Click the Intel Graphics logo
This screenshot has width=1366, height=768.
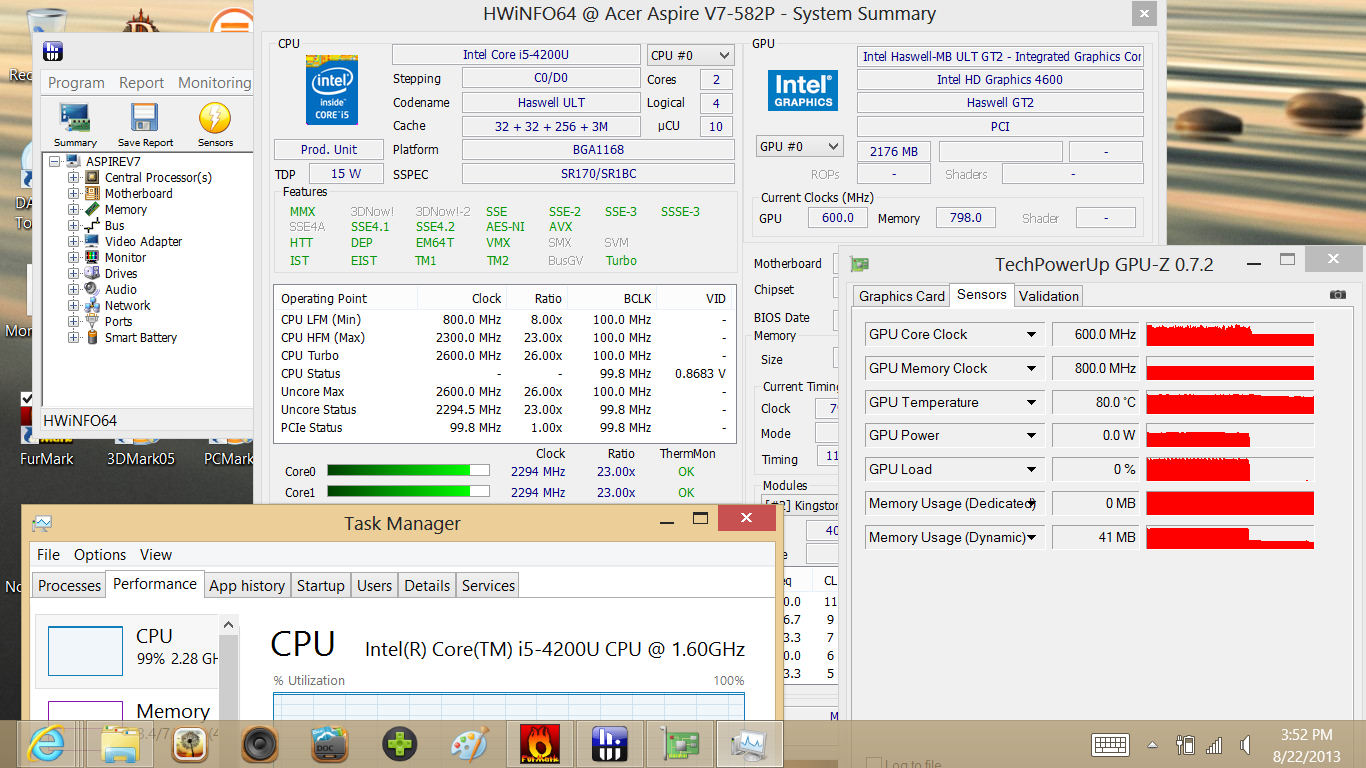803,89
